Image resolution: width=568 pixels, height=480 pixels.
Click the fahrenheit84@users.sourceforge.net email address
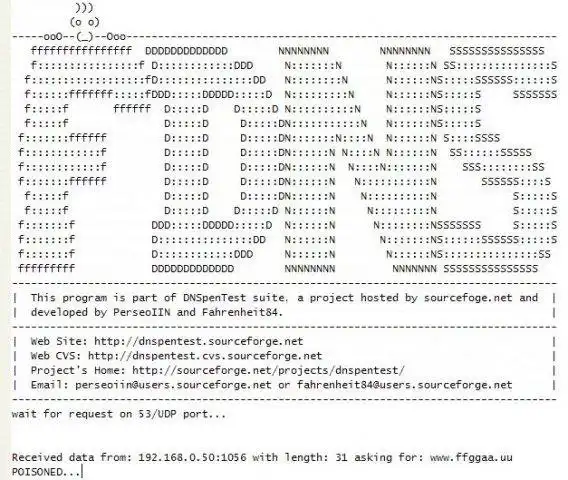pos(405,385)
